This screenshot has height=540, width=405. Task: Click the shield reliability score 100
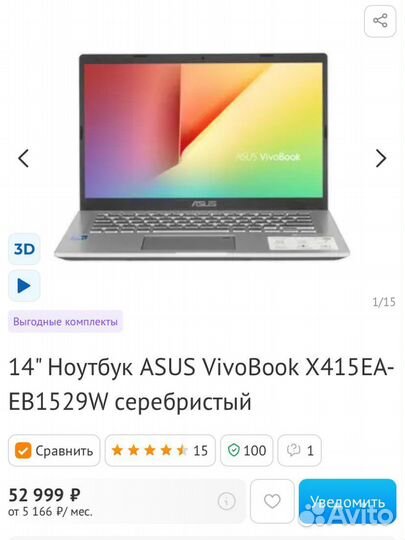247,450
